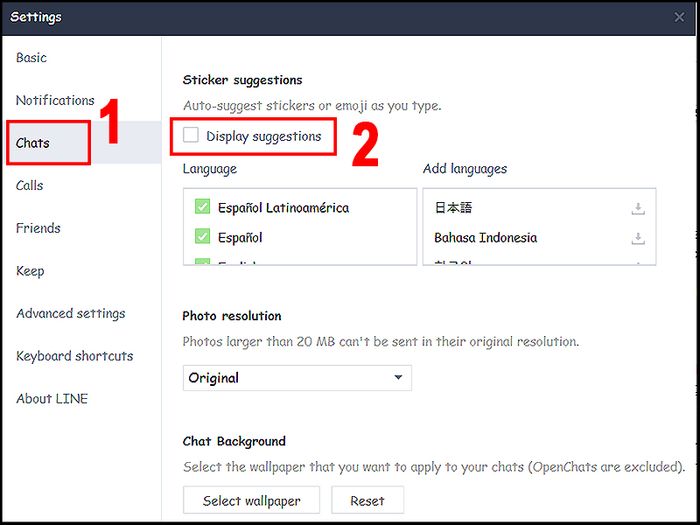Open the Photo resolution dropdown
The height and width of the screenshot is (525, 700).
297,378
